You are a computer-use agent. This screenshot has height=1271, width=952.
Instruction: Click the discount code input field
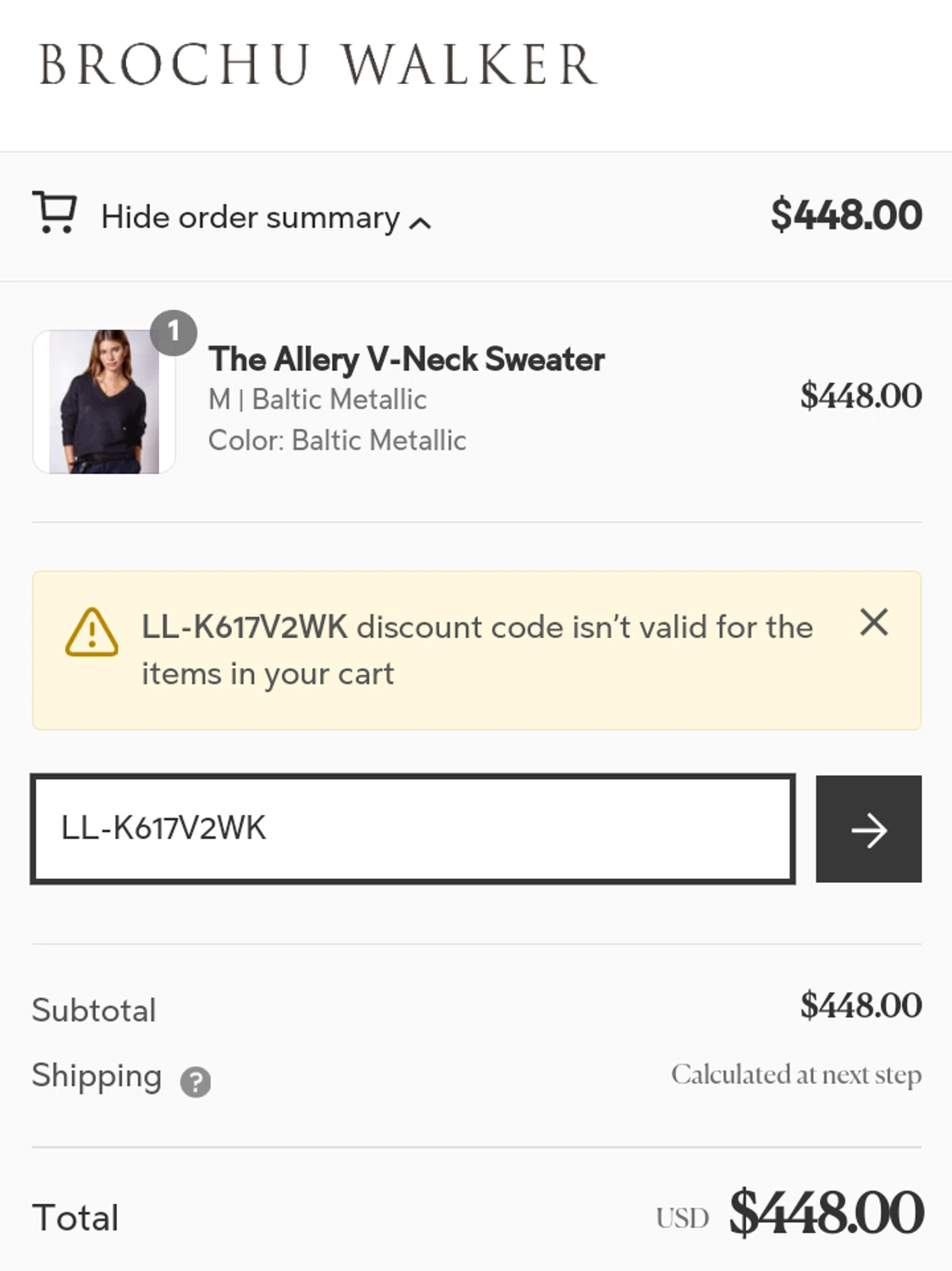(412, 829)
